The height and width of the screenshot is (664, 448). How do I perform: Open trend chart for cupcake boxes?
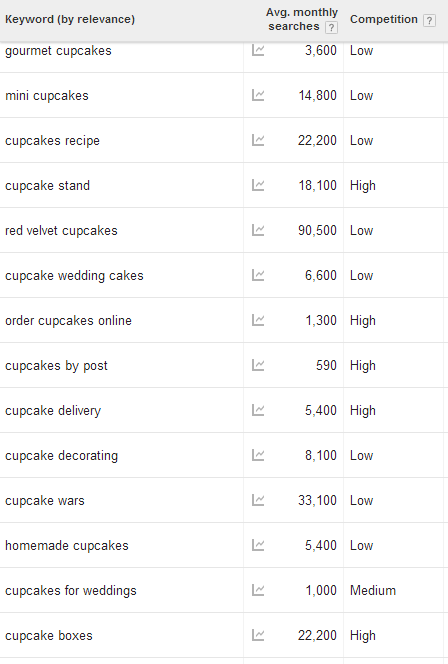point(258,635)
